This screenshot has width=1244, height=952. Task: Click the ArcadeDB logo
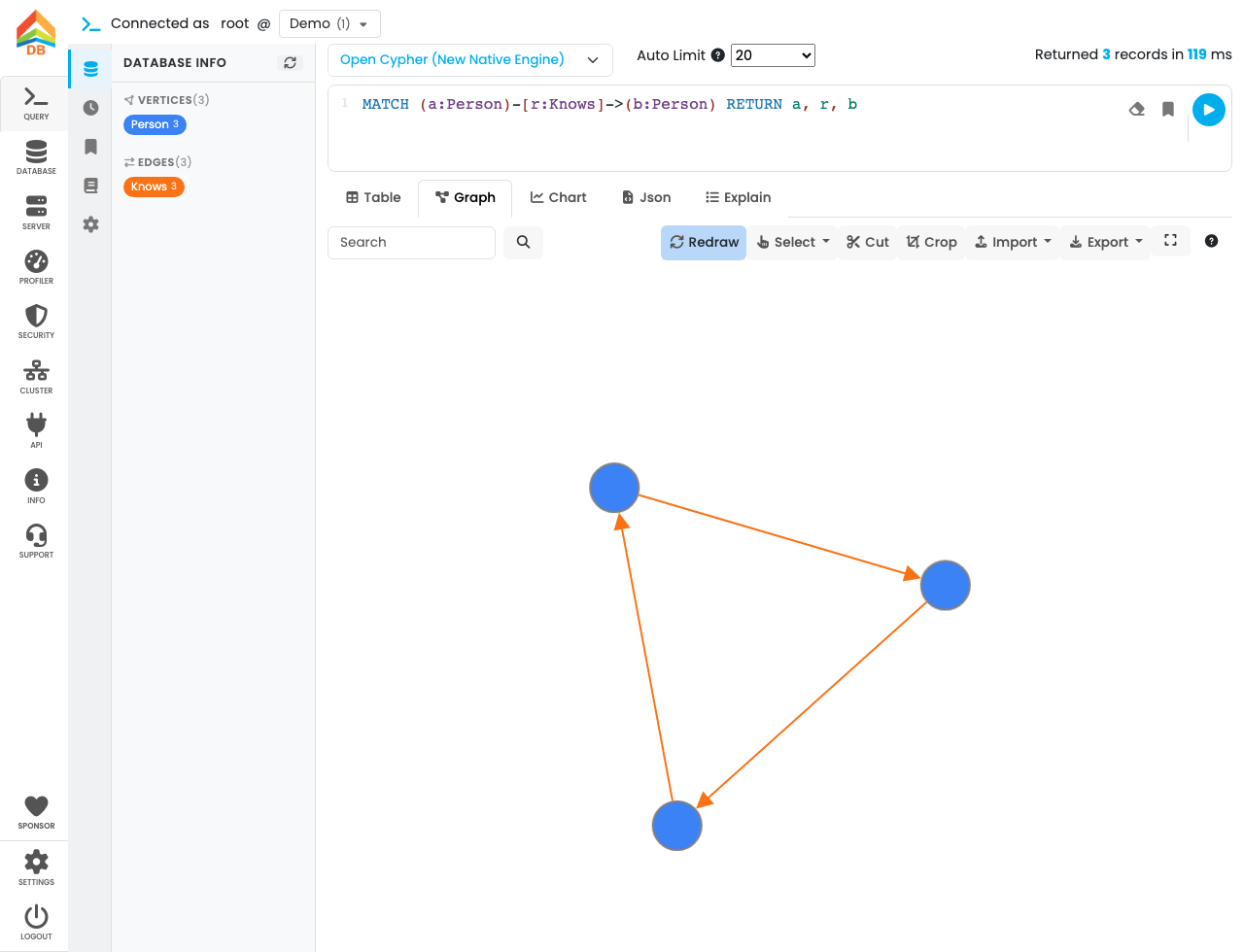click(36, 32)
